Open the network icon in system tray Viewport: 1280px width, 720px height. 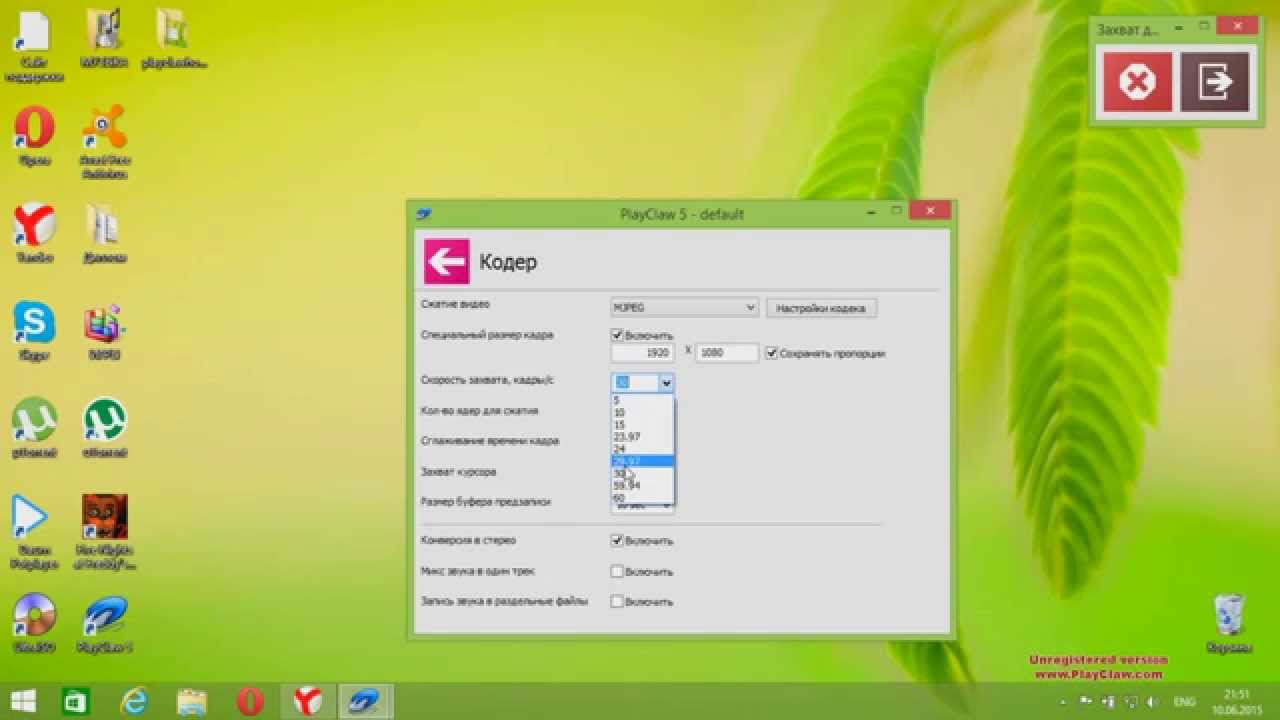(1132, 702)
